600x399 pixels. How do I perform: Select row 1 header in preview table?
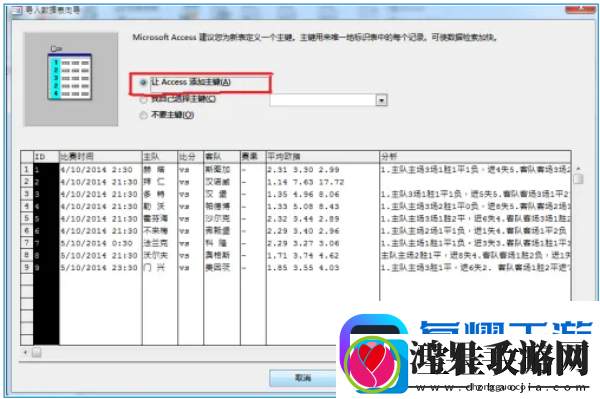pos(26,169)
